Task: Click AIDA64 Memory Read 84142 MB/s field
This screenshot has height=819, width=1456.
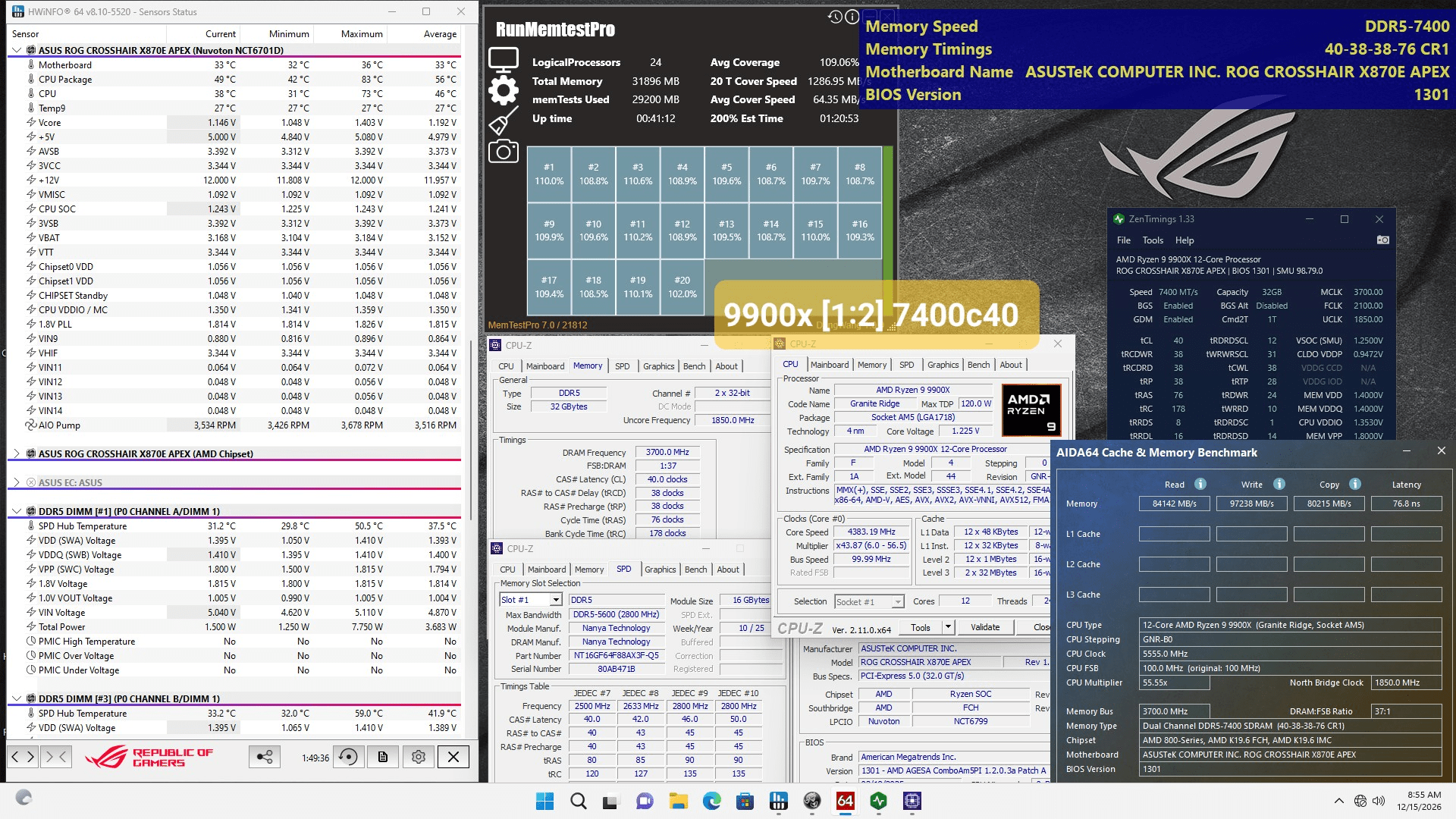Action: click(x=1174, y=504)
